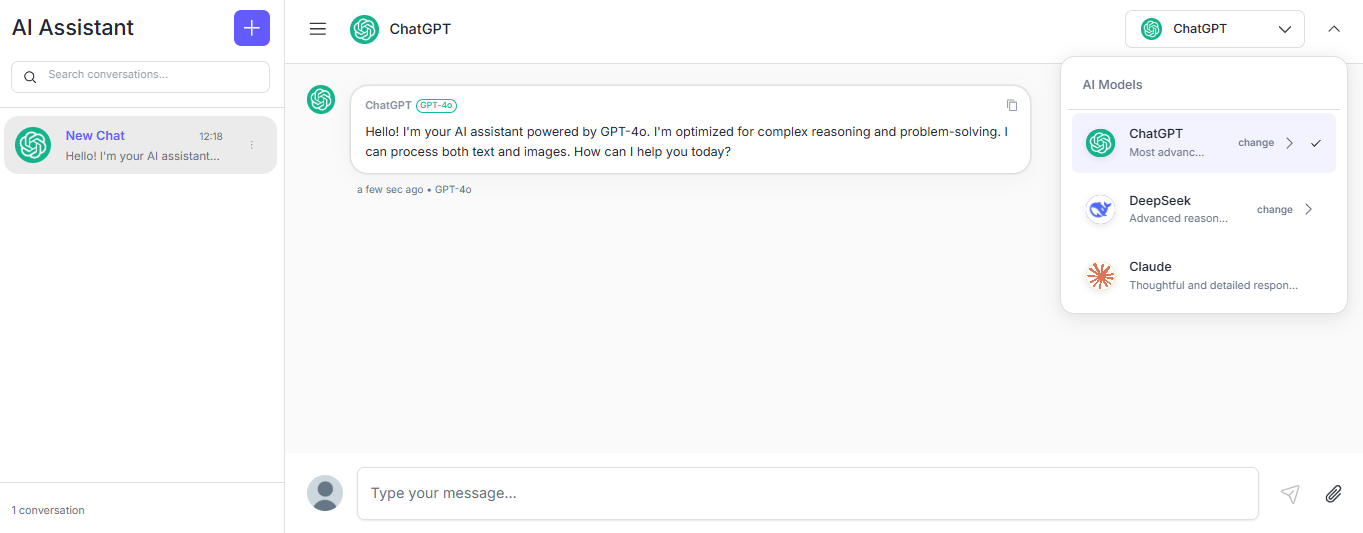The image size is (1363, 533).
Task: Toggle the hamburger sidebar menu icon
Action: pyautogui.click(x=318, y=29)
